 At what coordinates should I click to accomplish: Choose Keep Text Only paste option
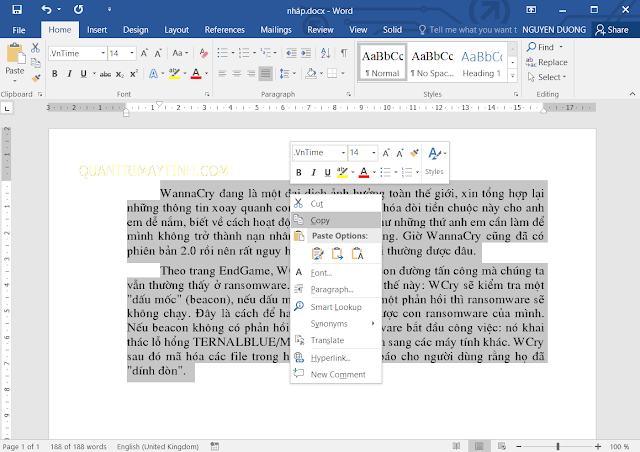357,254
